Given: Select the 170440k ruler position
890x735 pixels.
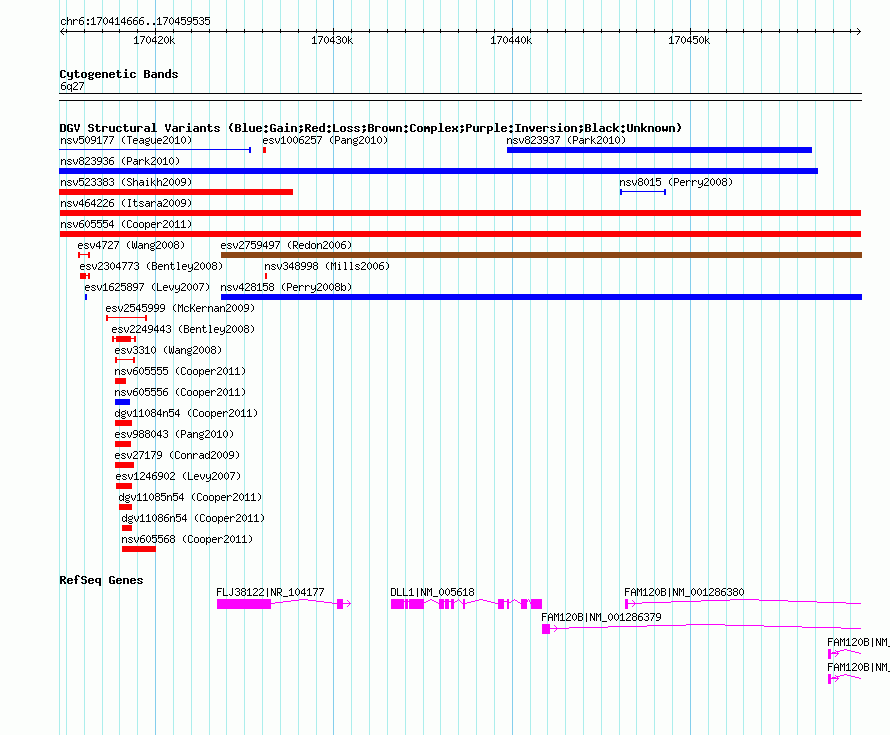Looking at the screenshot, I should pos(511,40).
